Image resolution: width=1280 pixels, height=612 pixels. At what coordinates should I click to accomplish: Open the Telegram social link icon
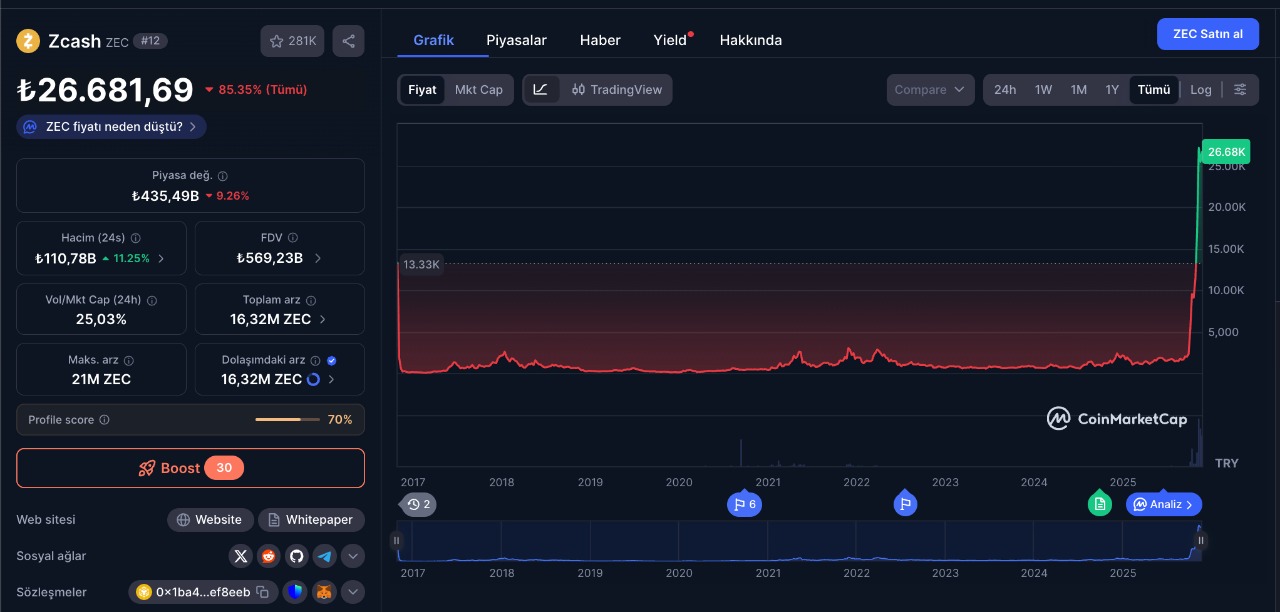tap(324, 556)
